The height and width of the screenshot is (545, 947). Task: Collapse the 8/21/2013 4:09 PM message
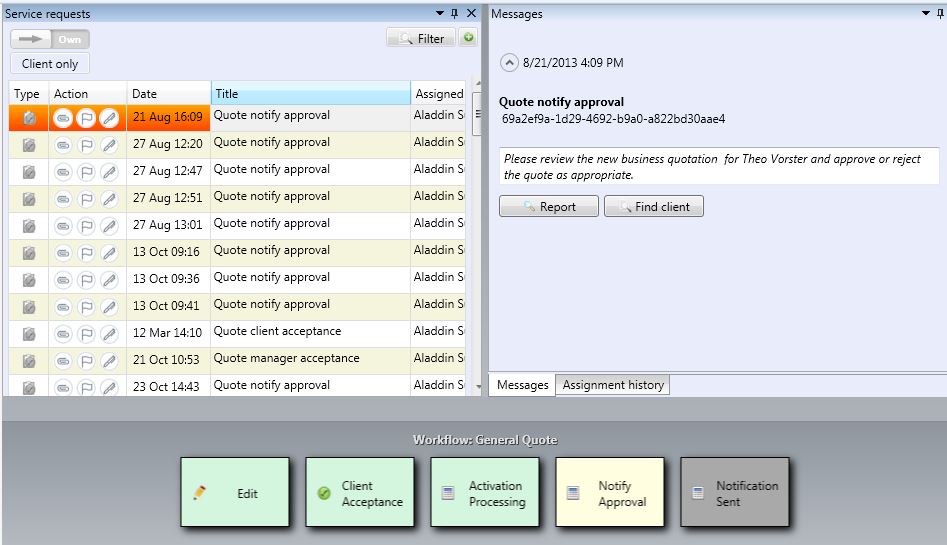coord(510,63)
